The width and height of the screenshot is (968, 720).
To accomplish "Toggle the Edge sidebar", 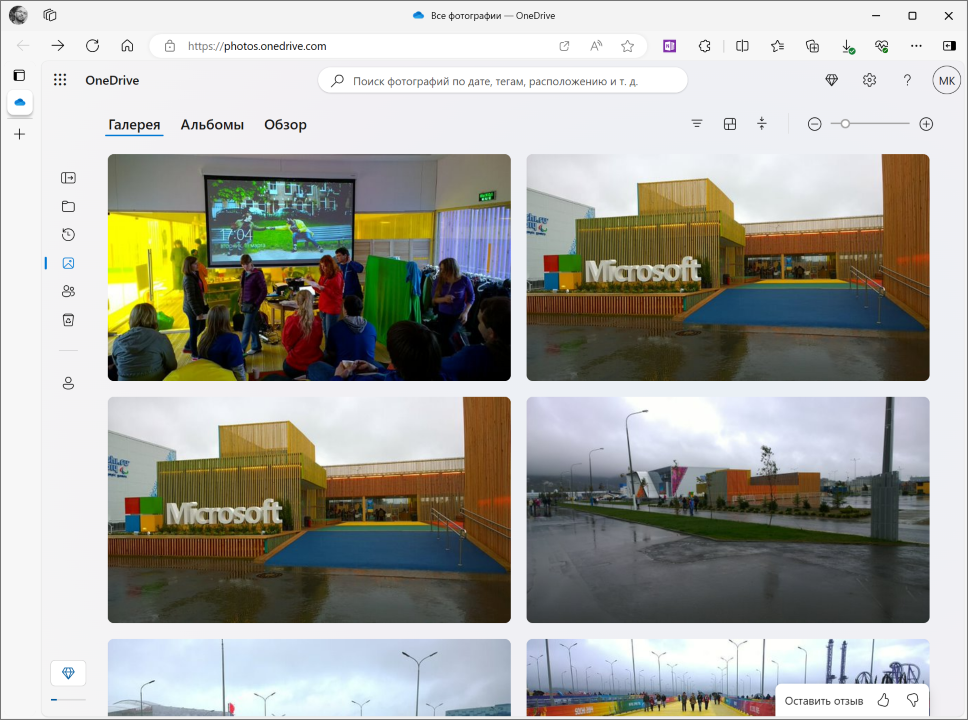I will coord(949,46).
